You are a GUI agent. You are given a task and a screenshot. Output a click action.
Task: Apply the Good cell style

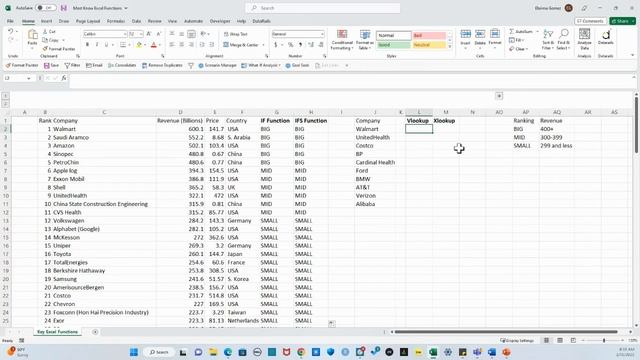click(x=393, y=45)
